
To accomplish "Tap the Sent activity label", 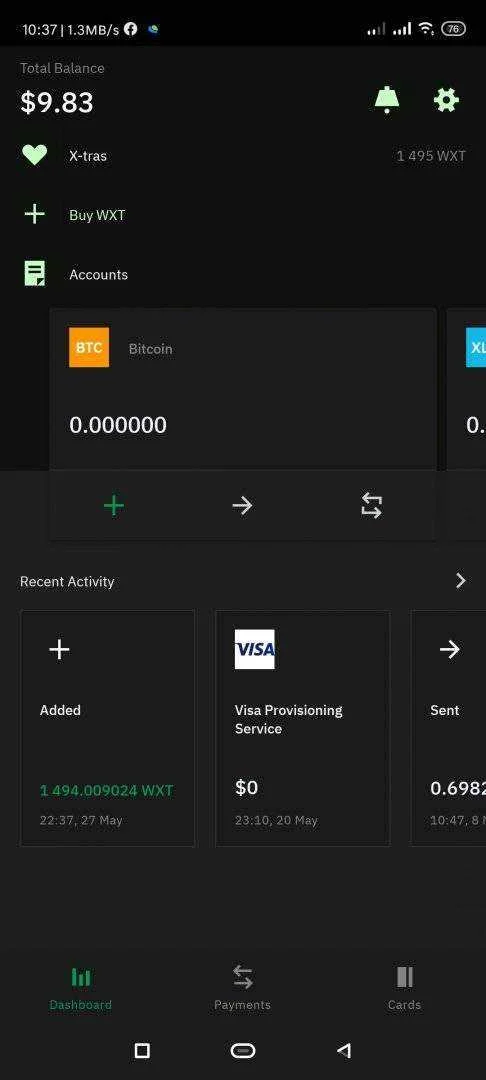I will (x=445, y=710).
